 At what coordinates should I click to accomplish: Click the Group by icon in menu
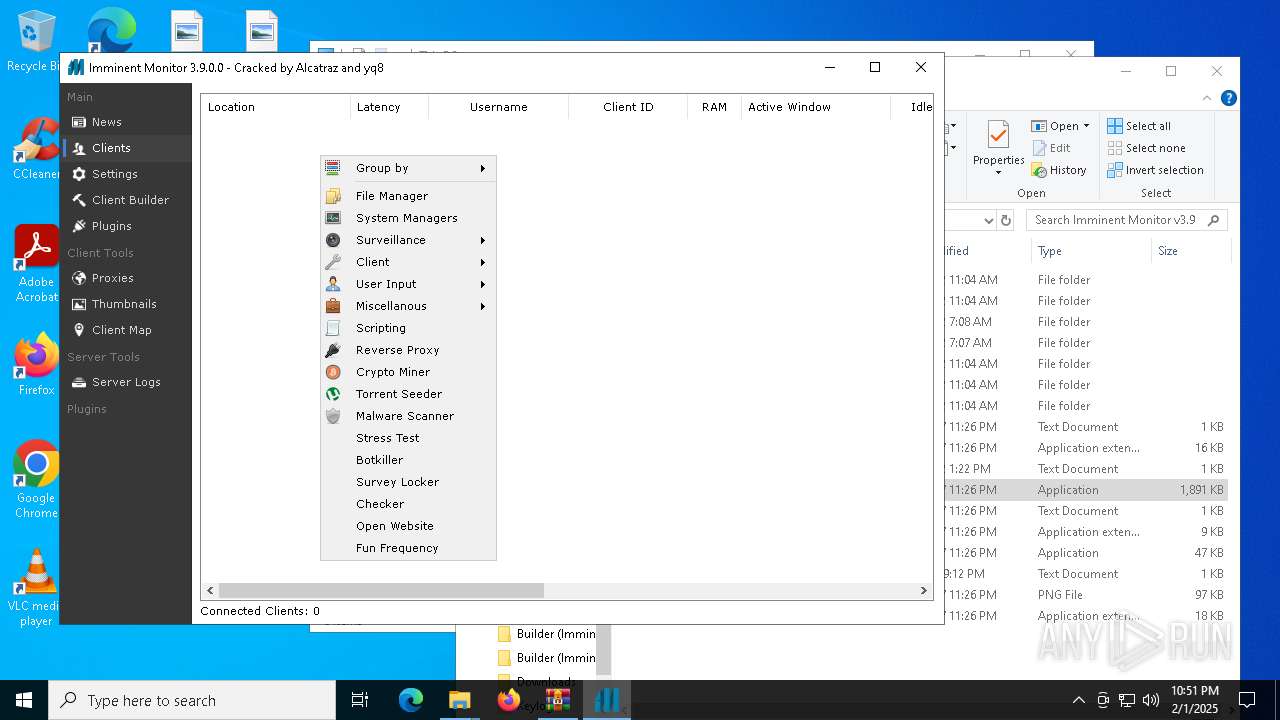pos(333,168)
